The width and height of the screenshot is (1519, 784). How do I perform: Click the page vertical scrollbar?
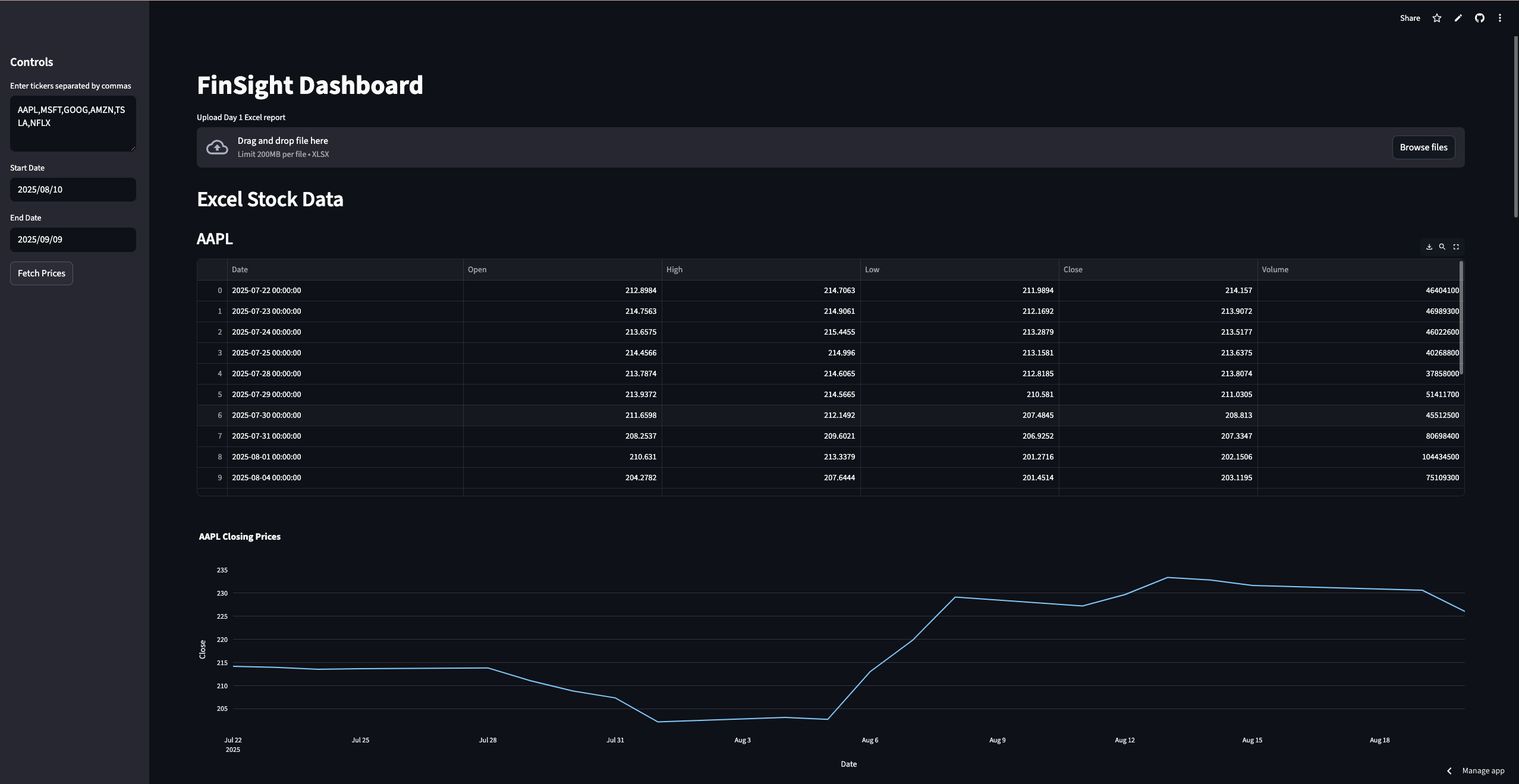(x=1516, y=127)
